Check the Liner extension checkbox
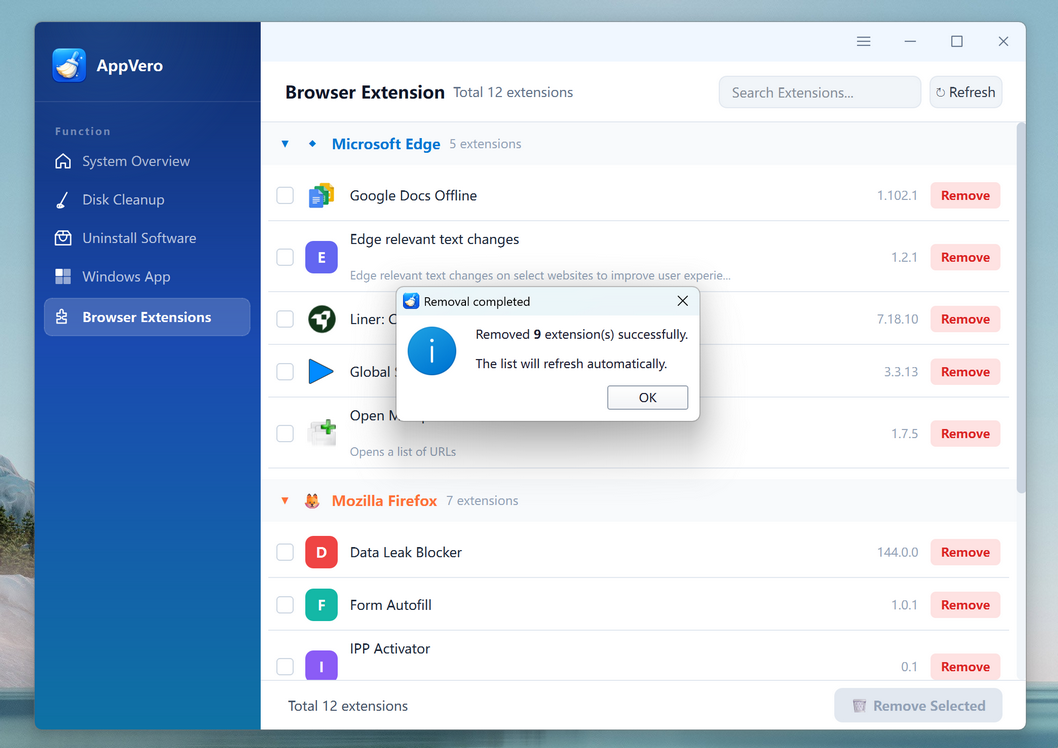The height and width of the screenshot is (748, 1058). click(x=285, y=319)
